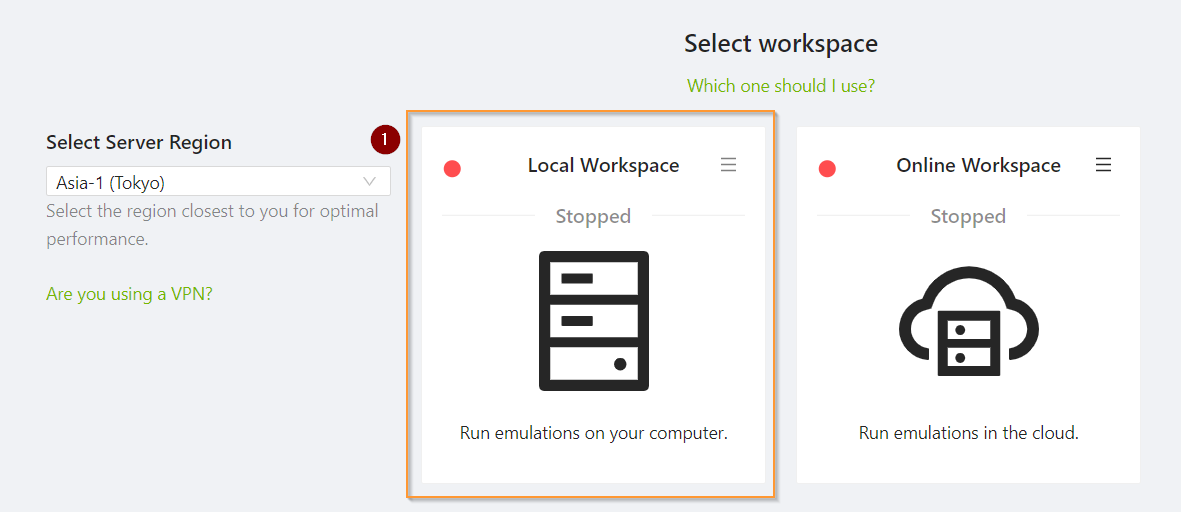The image size is (1181, 512).
Task: Click the Select Server Region heading
Action: pyautogui.click(x=139, y=142)
